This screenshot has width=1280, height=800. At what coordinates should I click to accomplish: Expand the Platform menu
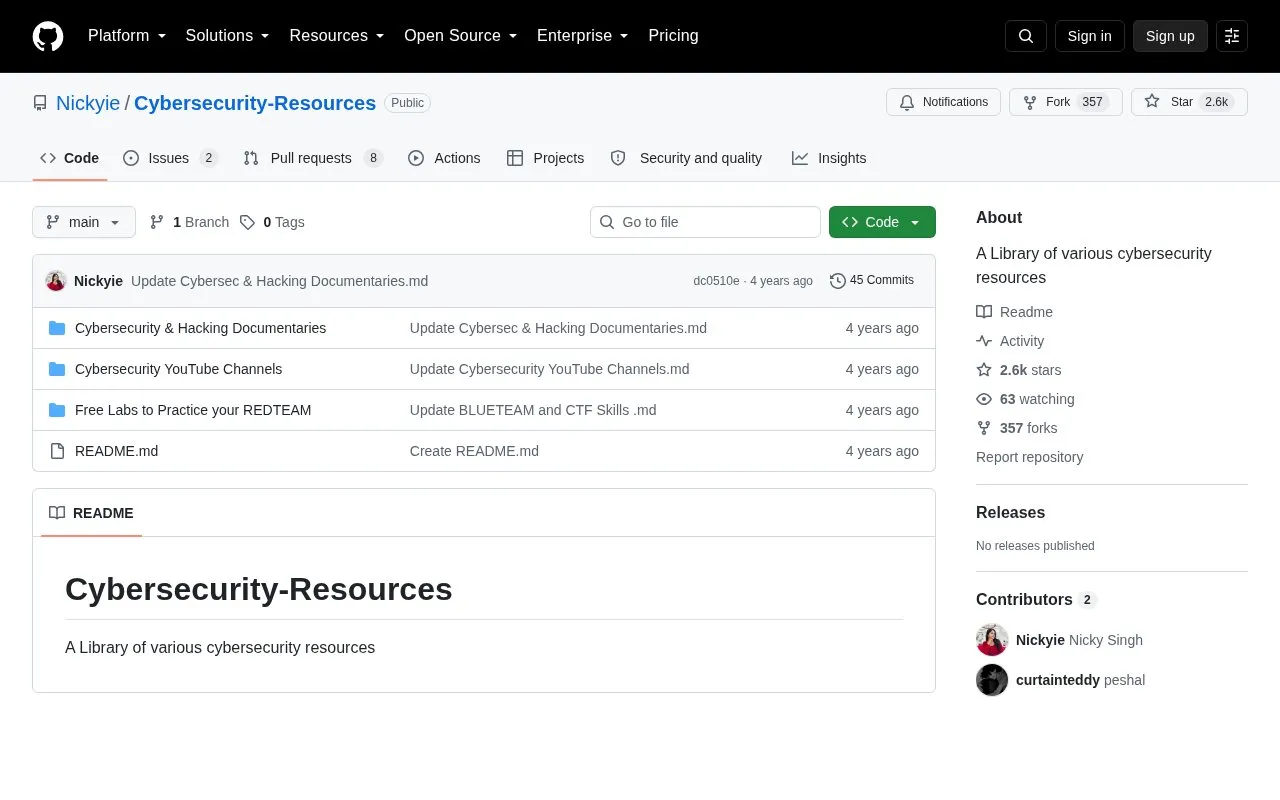127,36
